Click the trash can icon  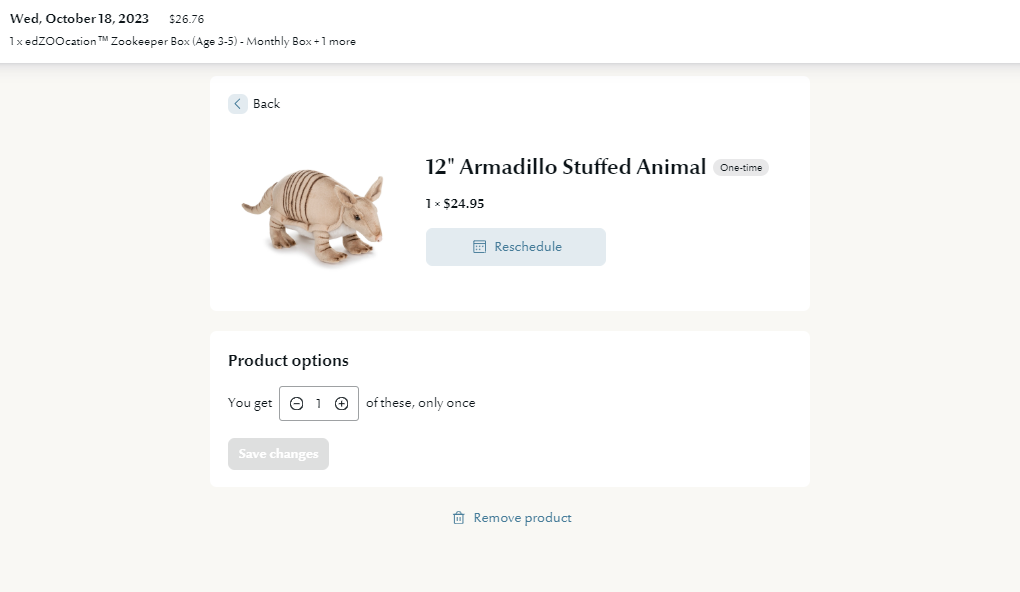[459, 518]
